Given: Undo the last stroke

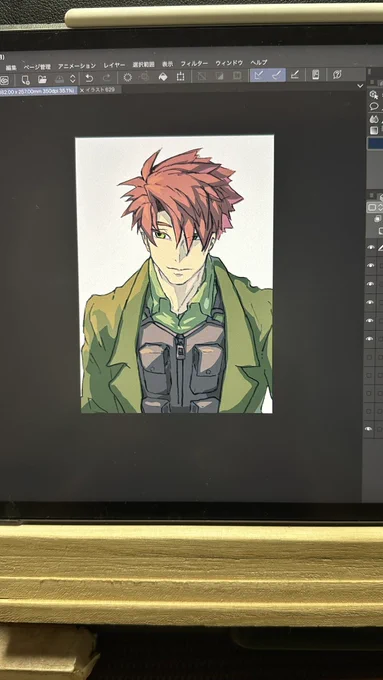Looking at the screenshot, I should (89, 78).
